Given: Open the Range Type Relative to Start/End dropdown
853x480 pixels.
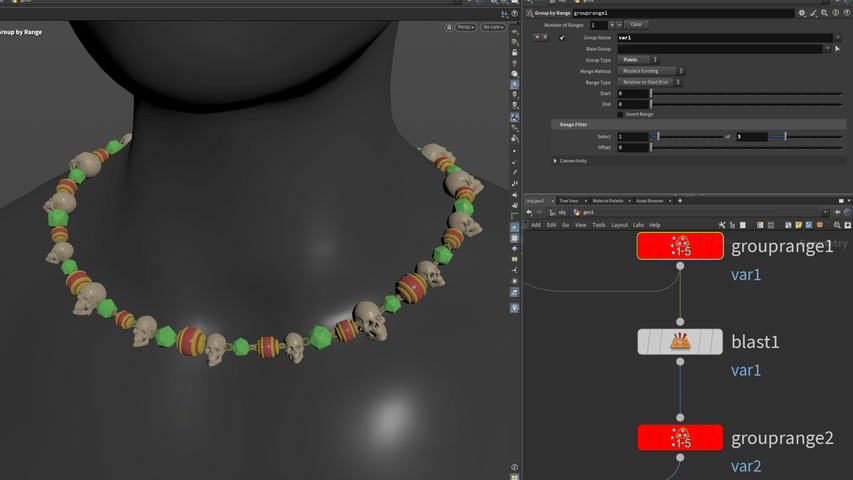Looking at the screenshot, I should (x=650, y=82).
